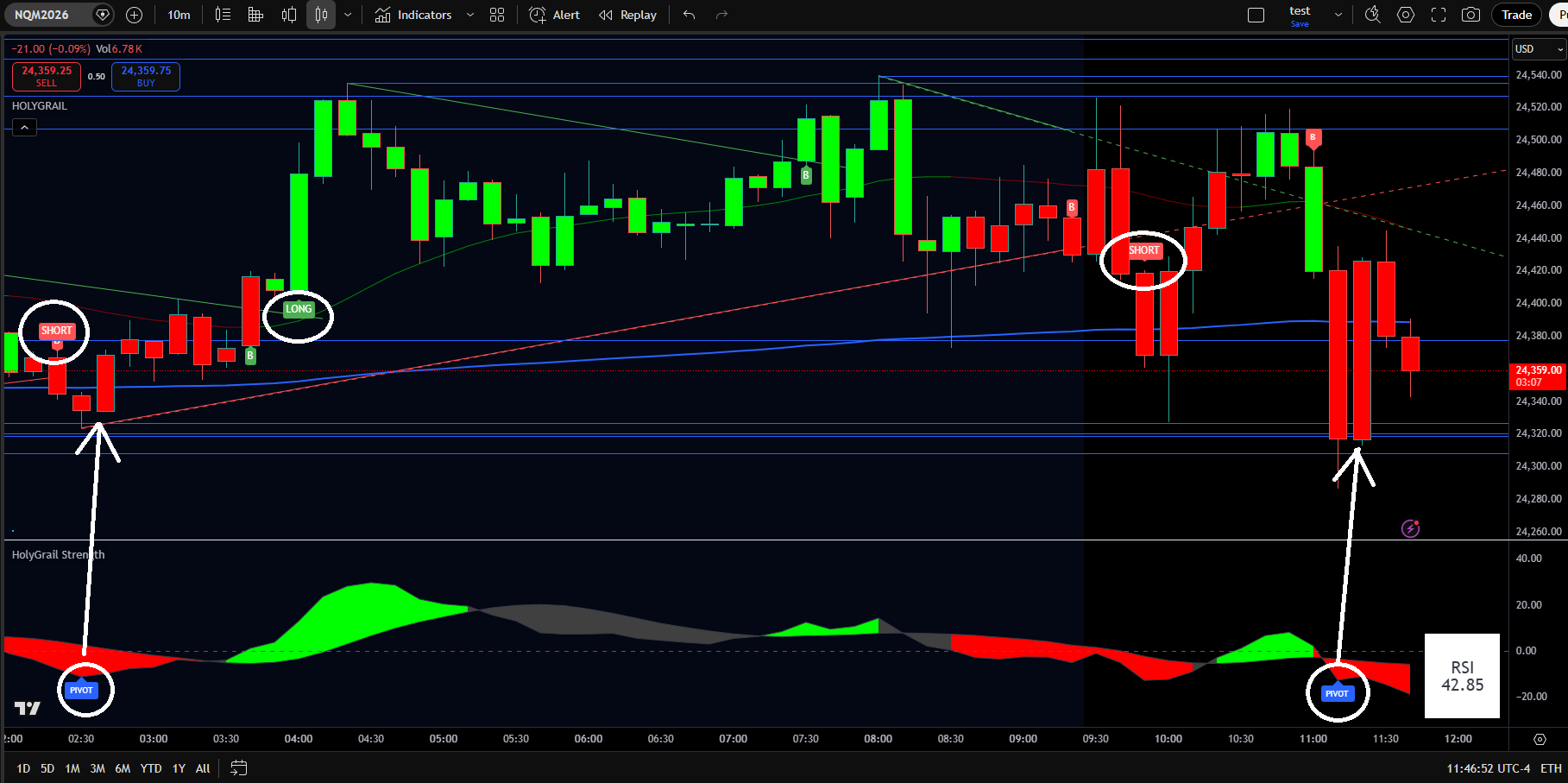Create a new Alert
The height and width of the screenshot is (783, 1568).
pyautogui.click(x=555, y=15)
